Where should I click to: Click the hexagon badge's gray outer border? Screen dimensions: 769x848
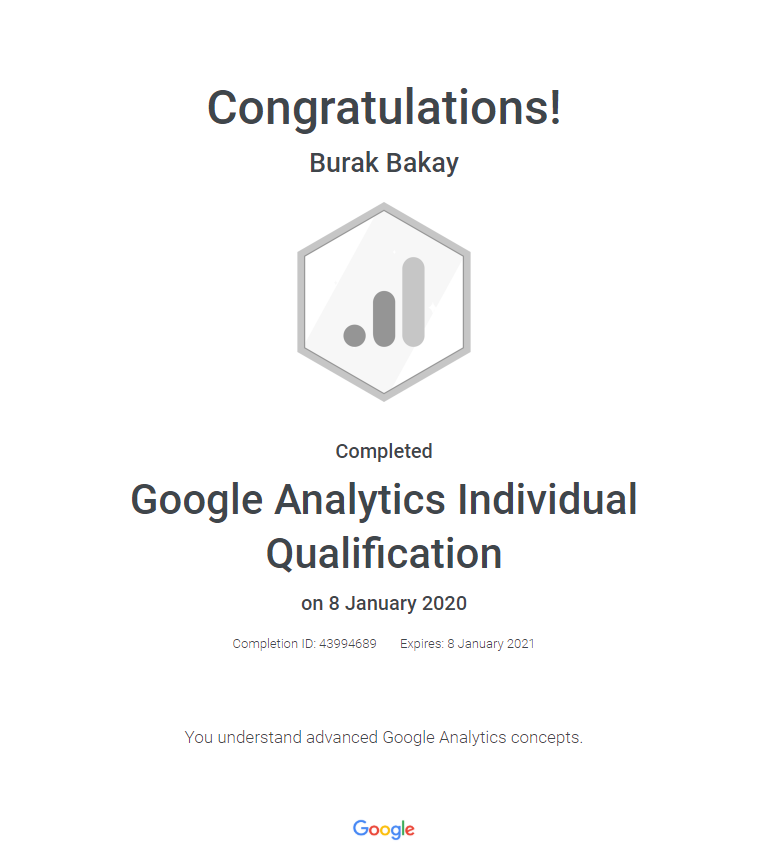300,300
